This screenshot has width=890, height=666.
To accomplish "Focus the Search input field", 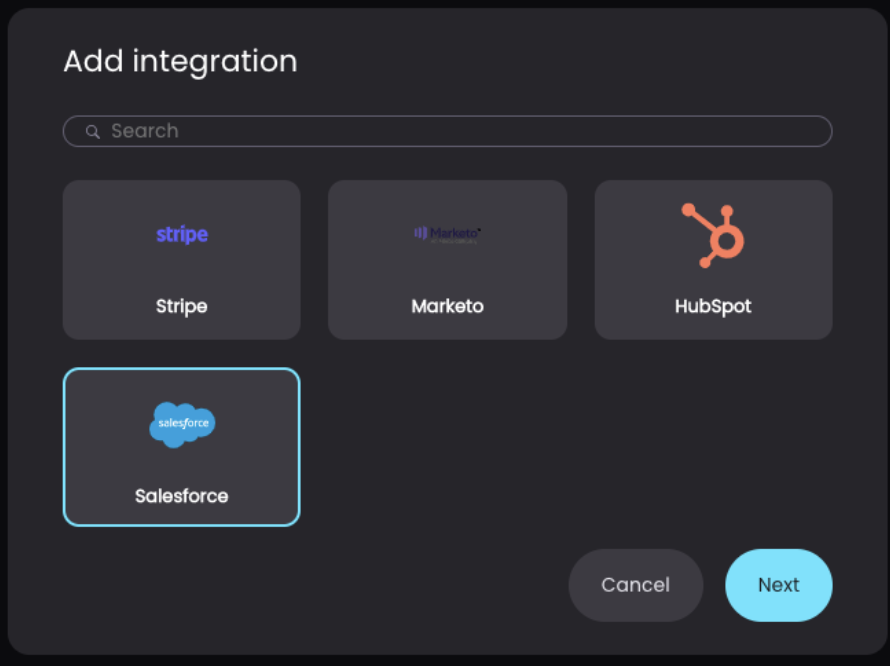I will coord(447,131).
